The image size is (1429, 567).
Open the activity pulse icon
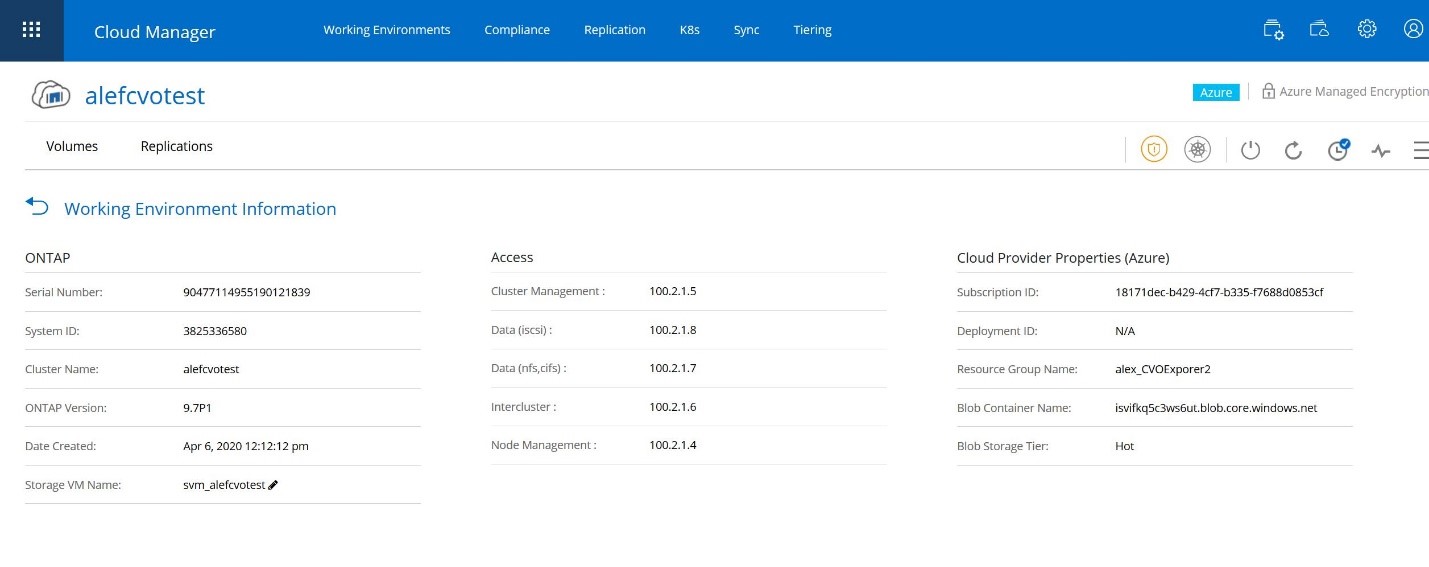[x=1381, y=151]
